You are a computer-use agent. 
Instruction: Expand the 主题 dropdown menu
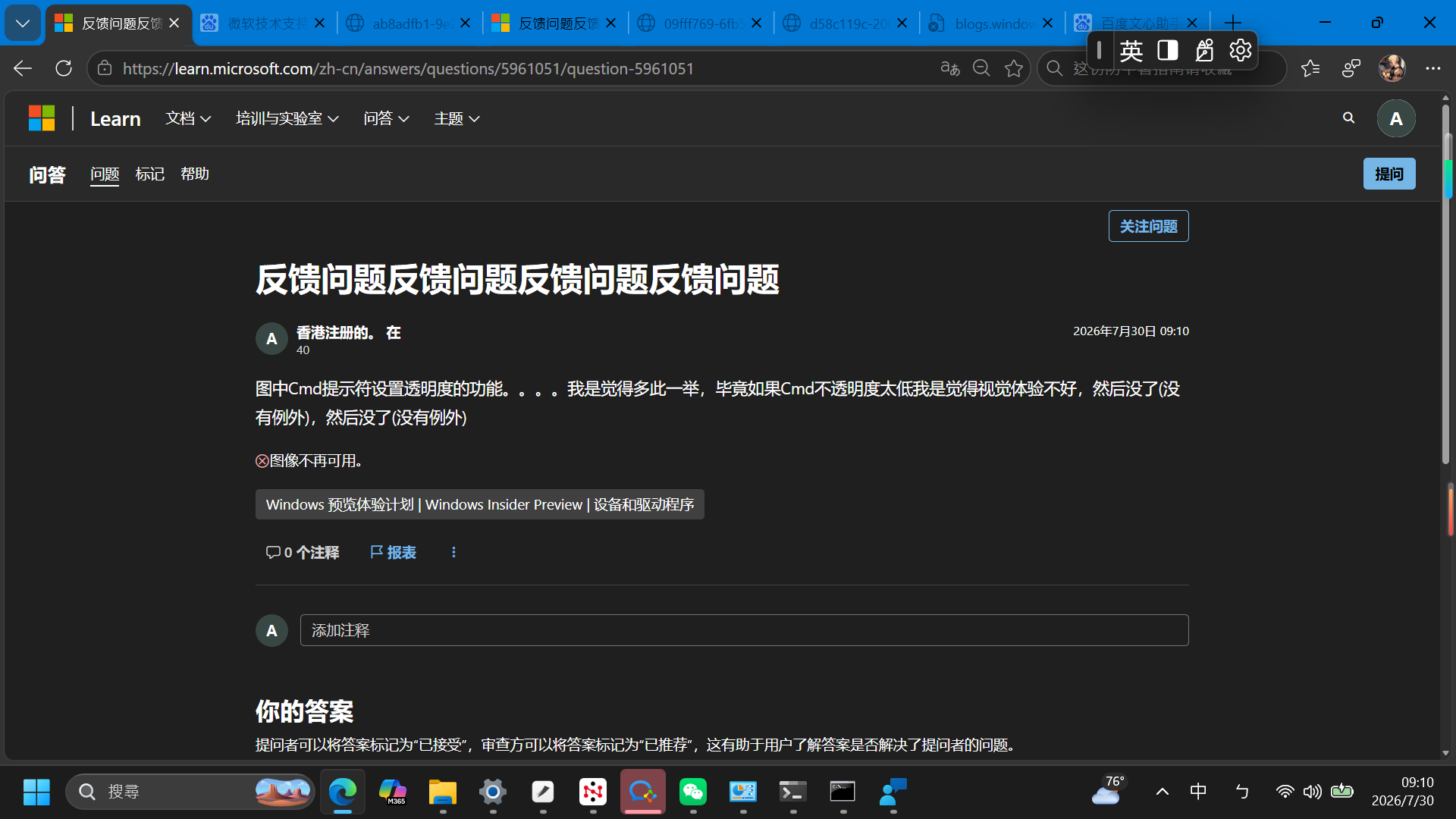tap(457, 118)
